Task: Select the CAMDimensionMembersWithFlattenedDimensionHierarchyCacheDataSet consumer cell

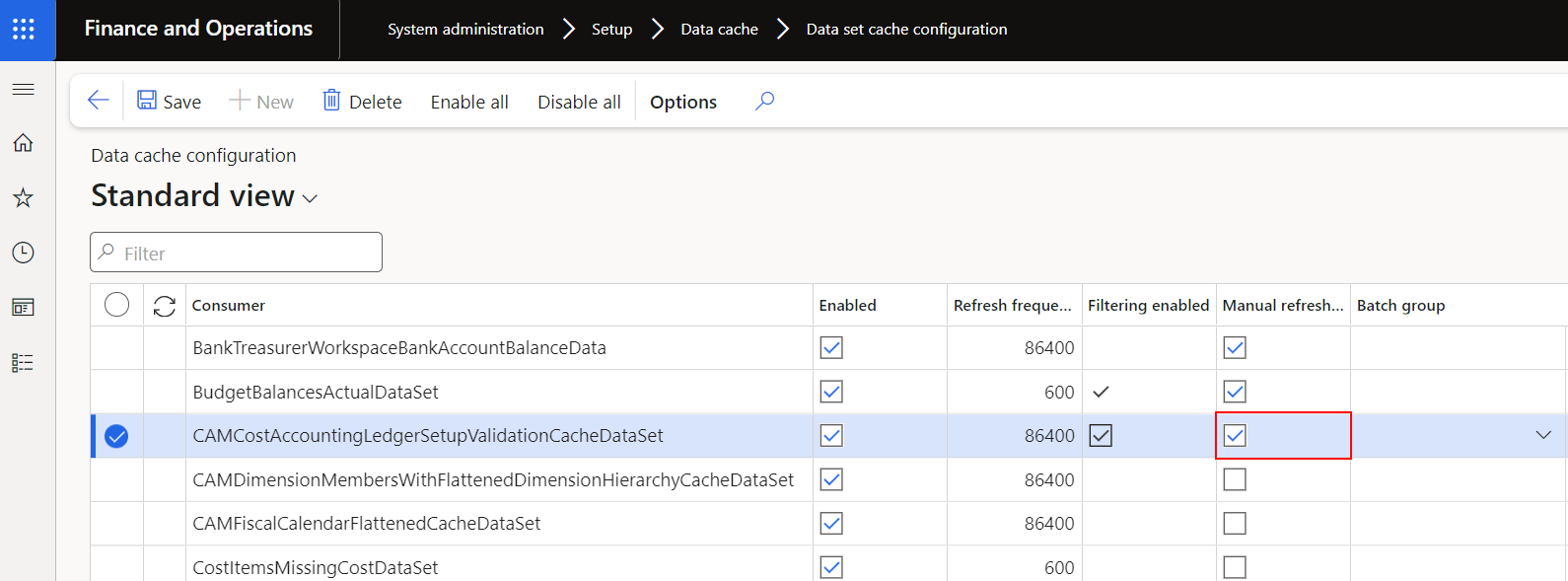Action: [x=499, y=479]
